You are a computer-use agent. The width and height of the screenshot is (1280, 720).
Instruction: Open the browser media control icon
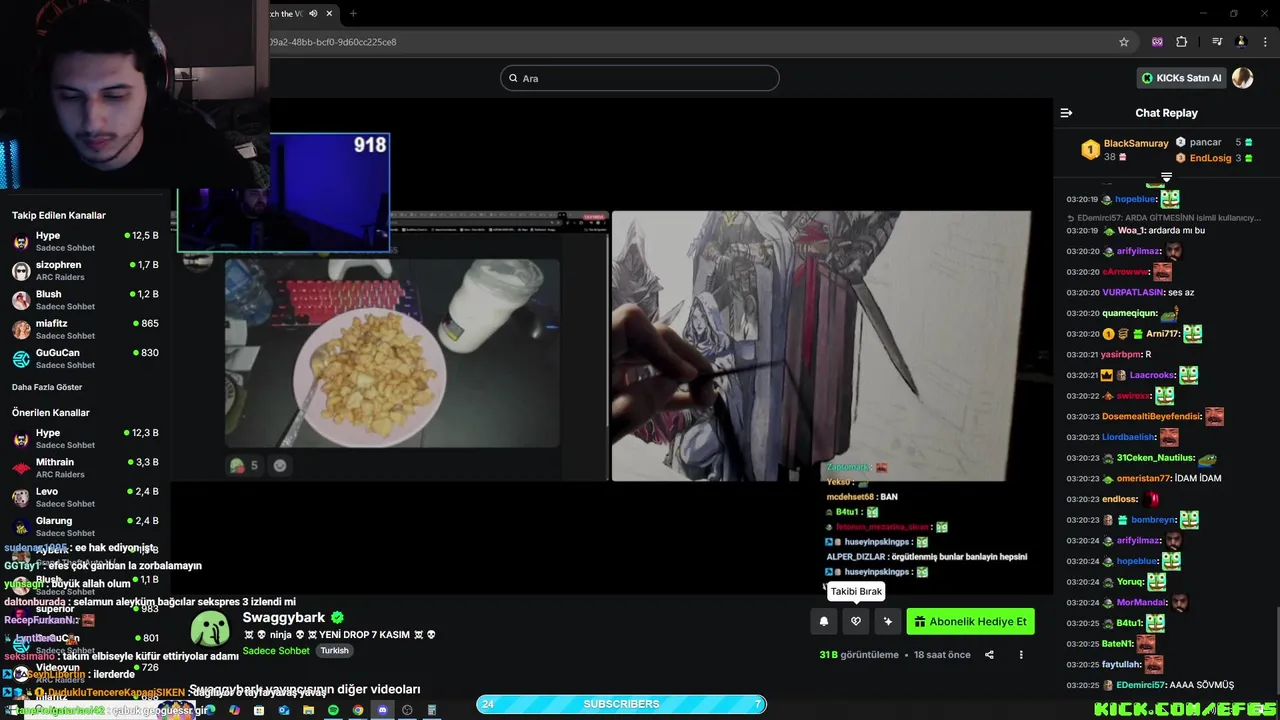[1217, 42]
